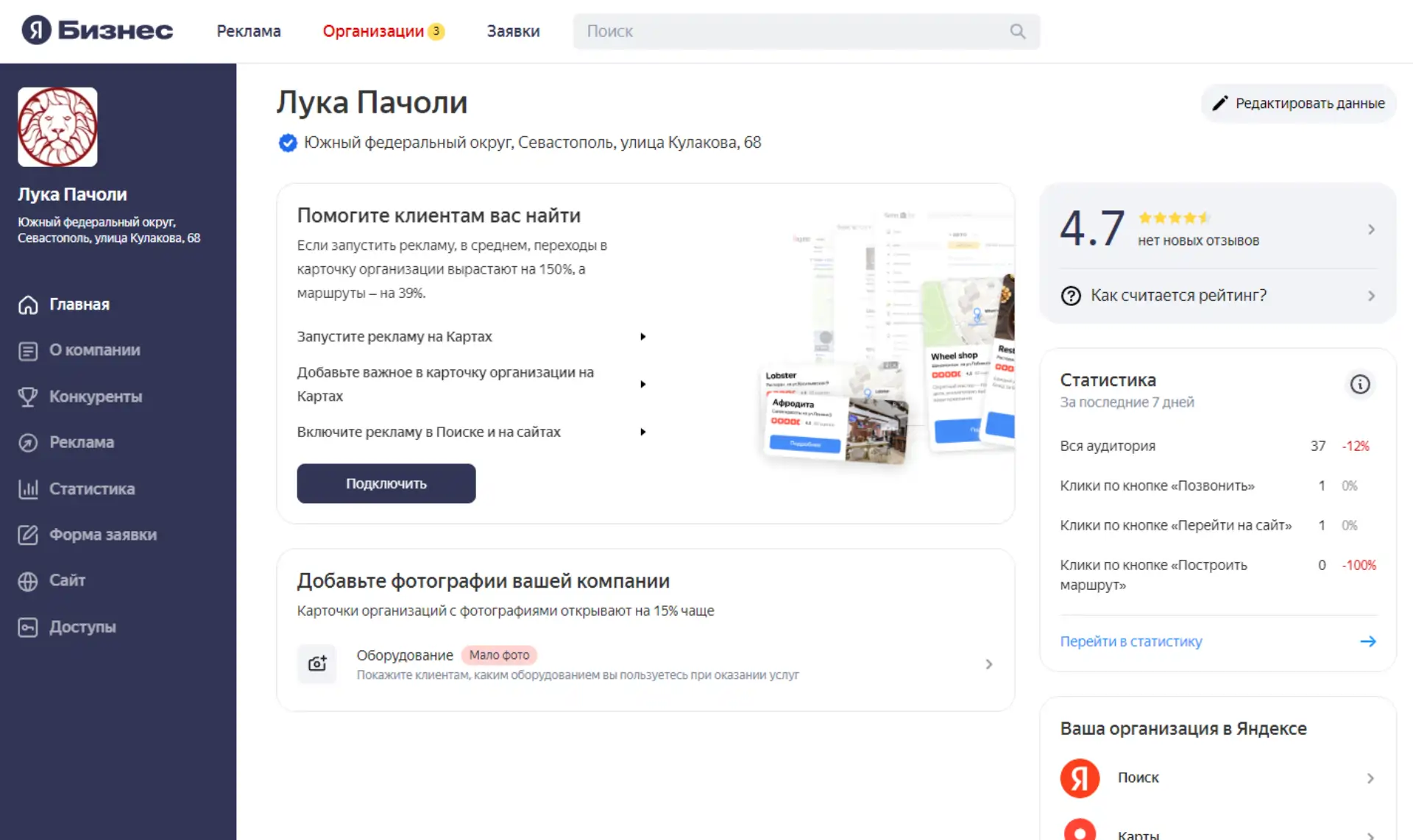Click the -100% route change value
The width and height of the screenshot is (1413, 840).
pyautogui.click(x=1359, y=565)
